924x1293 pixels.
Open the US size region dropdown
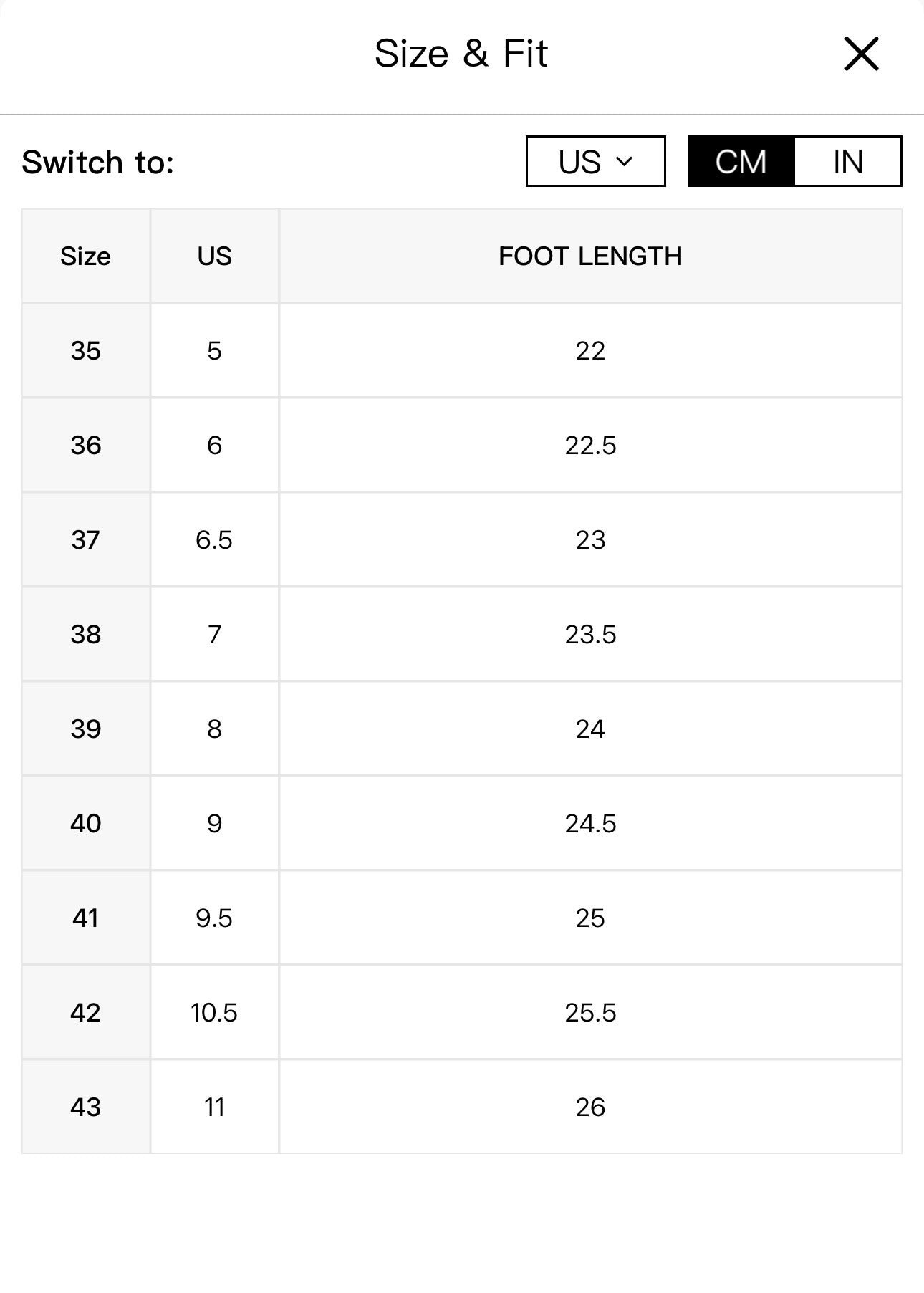pyautogui.click(x=595, y=161)
